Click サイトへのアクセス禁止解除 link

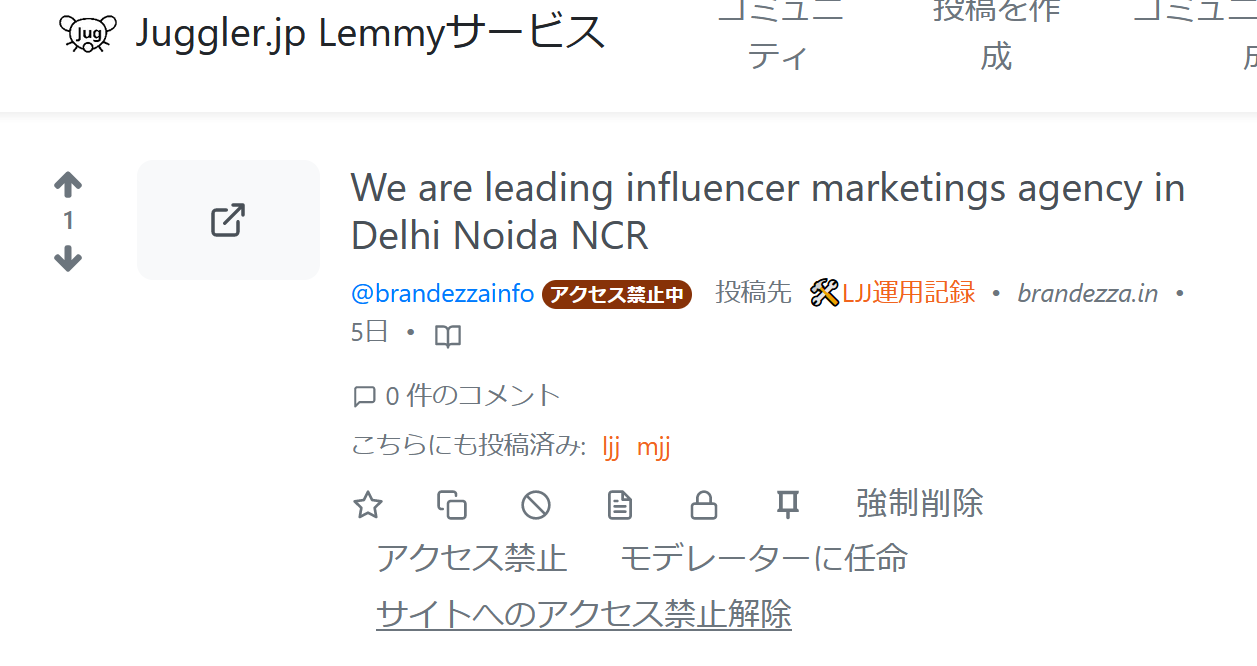pyautogui.click(x=584, y=613)
